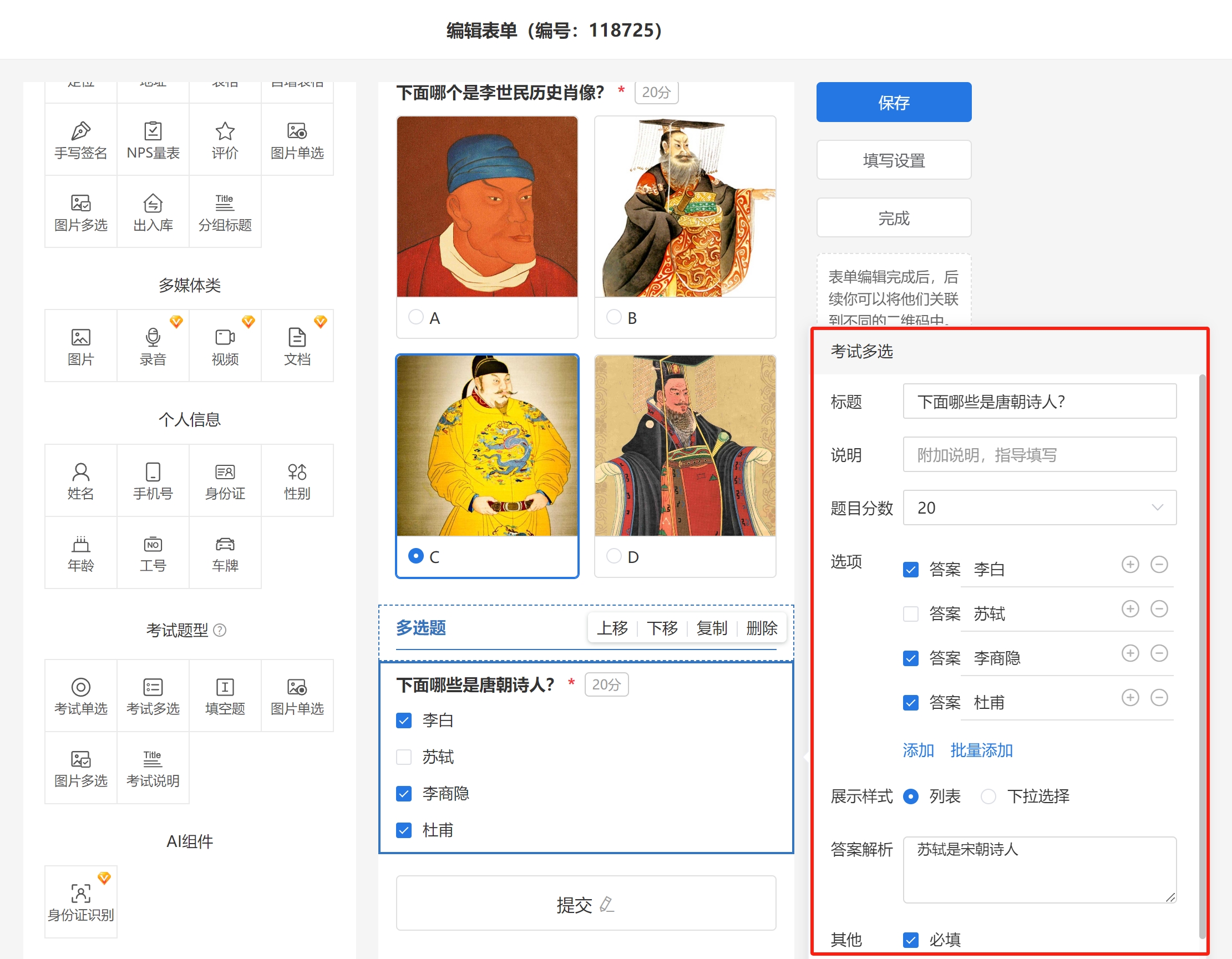Add a 考试多选 question type
The image size is (1232, 959).
153,696
